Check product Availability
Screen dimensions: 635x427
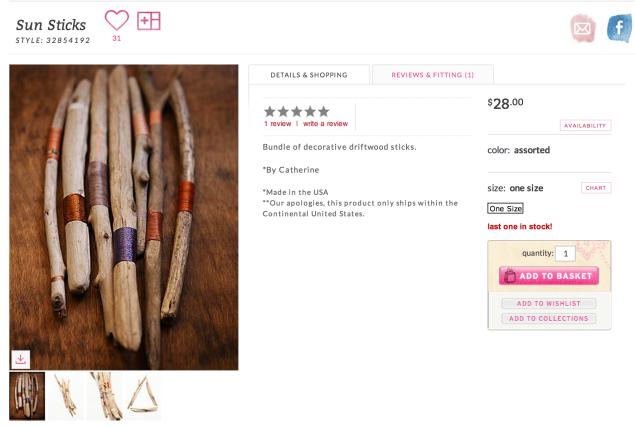click(x=585, y=126)
